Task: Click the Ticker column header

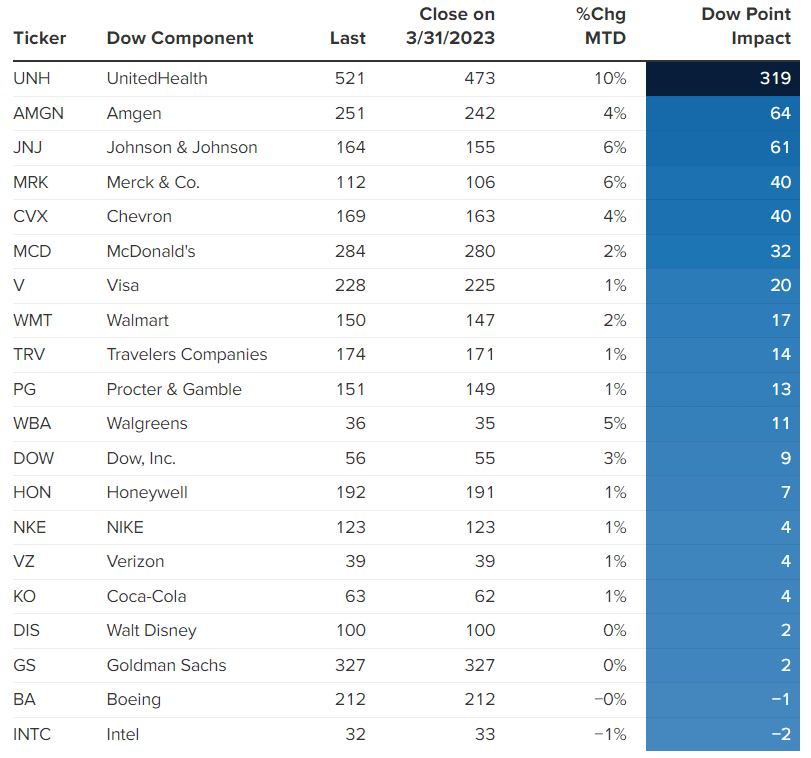Action: point(40,38)
